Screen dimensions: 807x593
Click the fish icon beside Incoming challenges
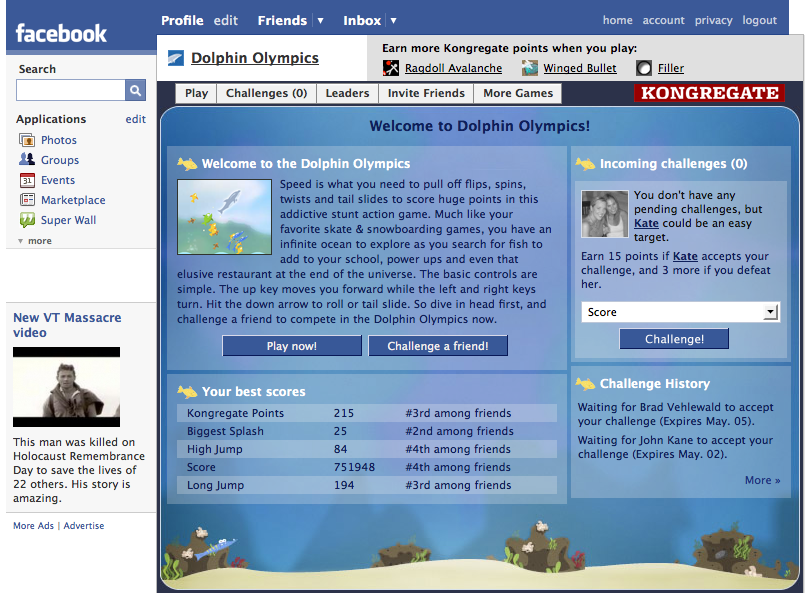coord(585,164)
